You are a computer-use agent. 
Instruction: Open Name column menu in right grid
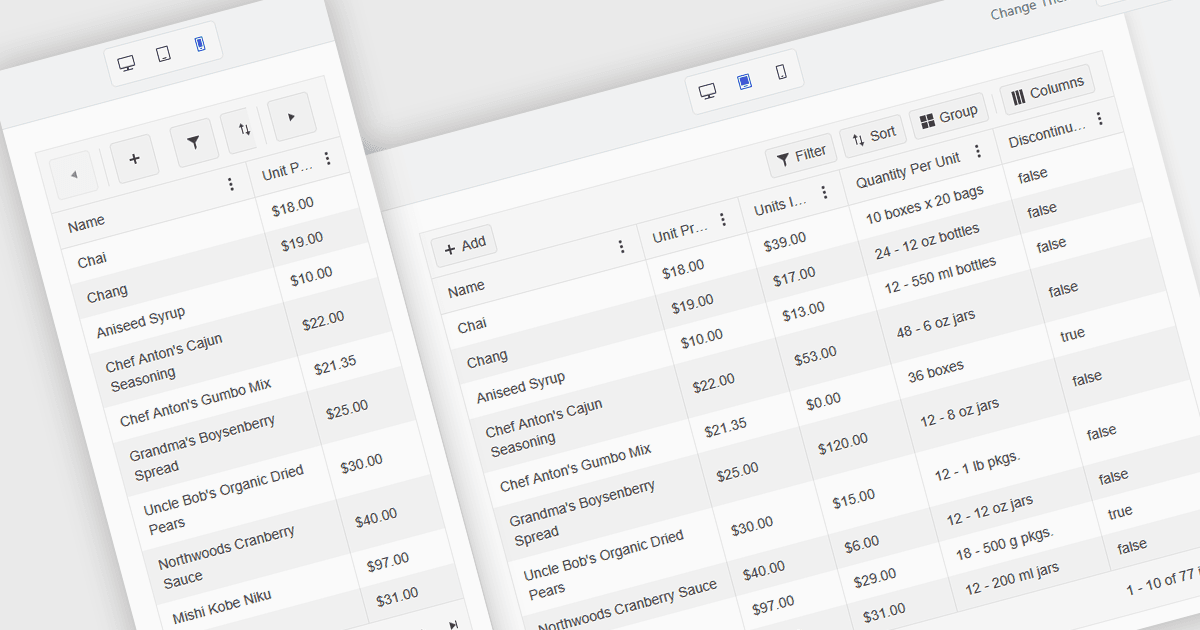point(621,246)
